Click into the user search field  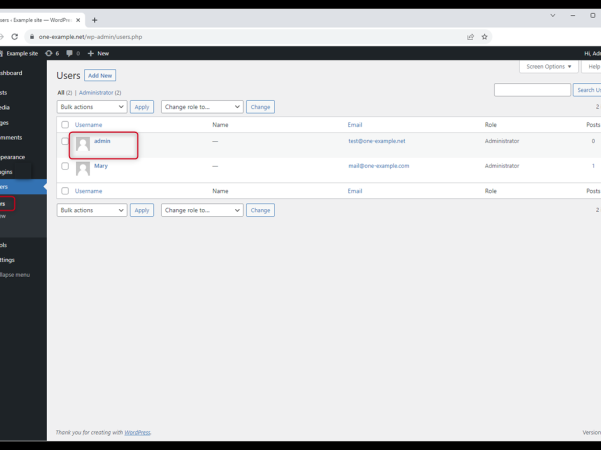point(532,90)
